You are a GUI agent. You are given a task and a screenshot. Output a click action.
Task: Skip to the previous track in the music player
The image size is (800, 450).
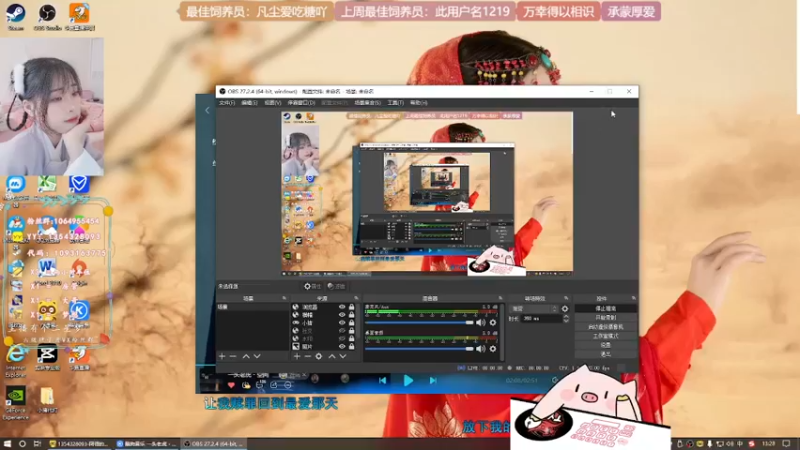[383, 380]
